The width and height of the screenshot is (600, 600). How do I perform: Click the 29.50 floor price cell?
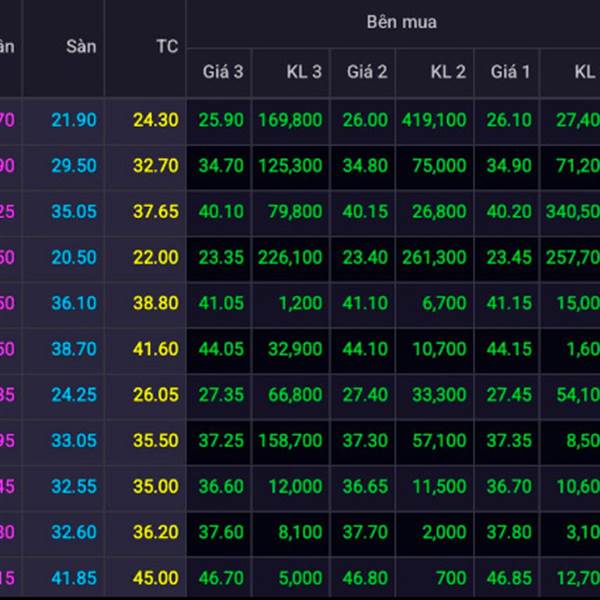tap(75, 165)
